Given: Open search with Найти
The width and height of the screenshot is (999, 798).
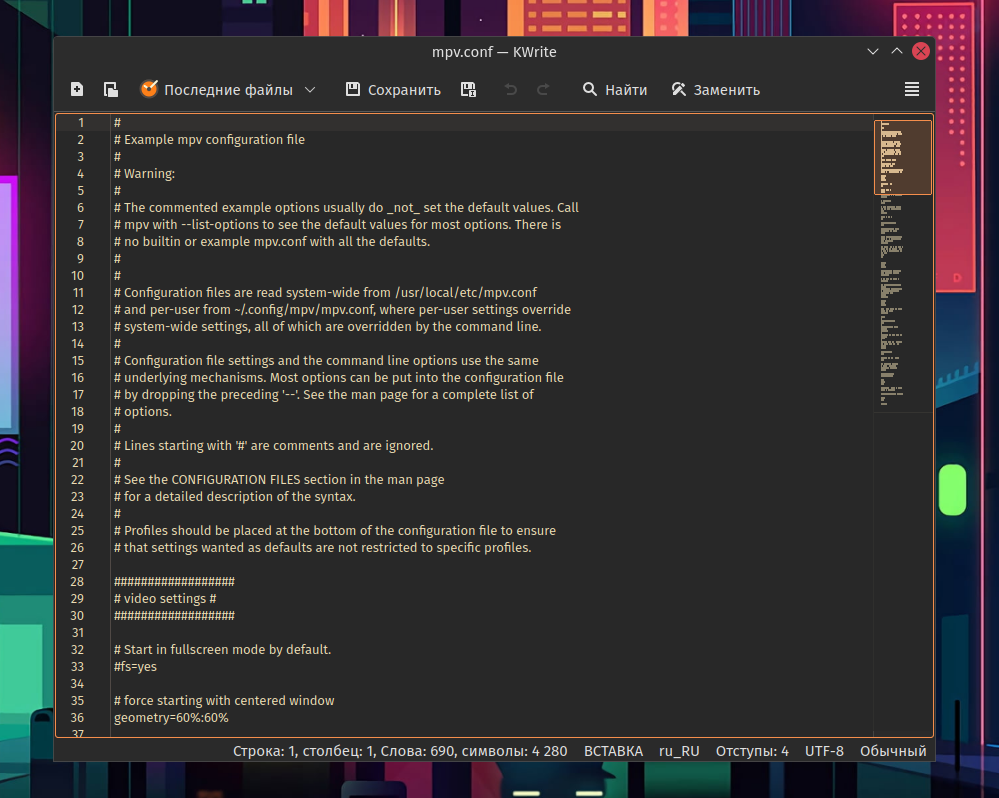Looking at the screenshot, I should tap(615, 90).
